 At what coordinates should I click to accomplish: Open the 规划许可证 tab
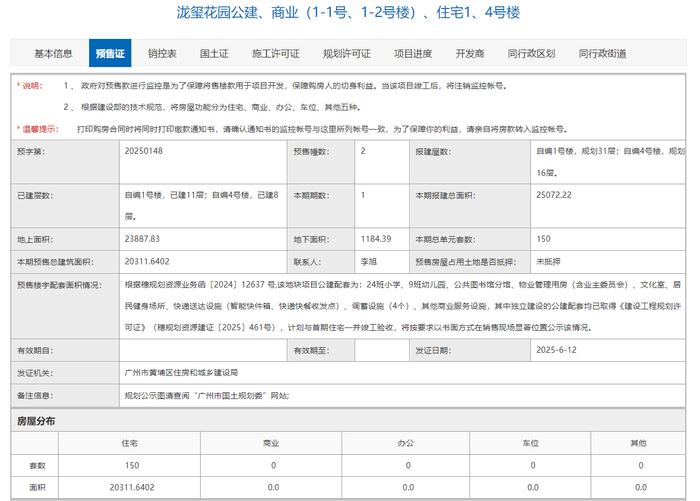click(347, 54)
